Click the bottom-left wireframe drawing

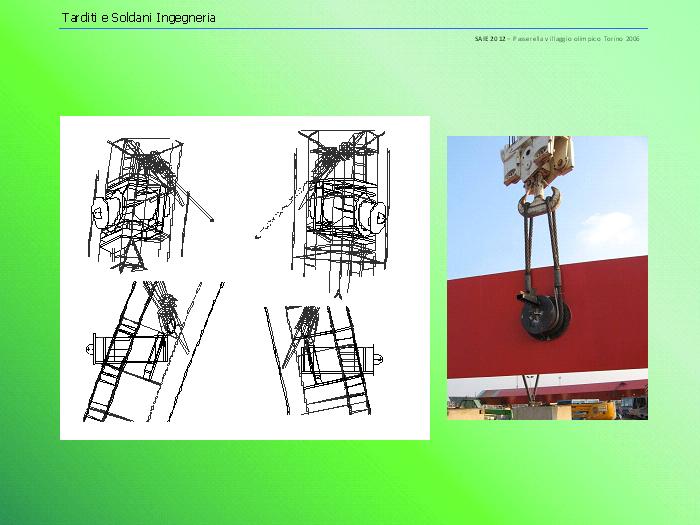tap(150, 350)
